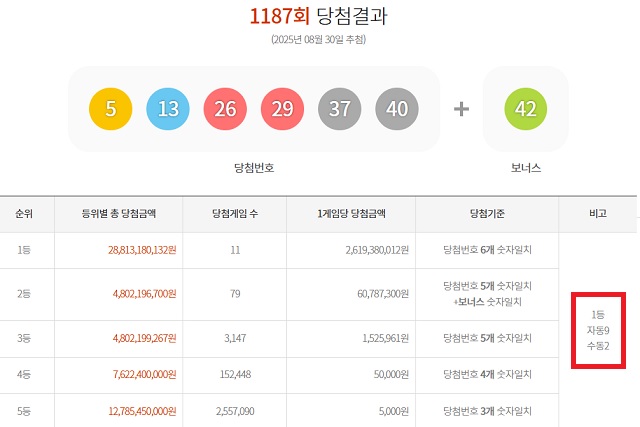Click the 당첨게임 수 column header
The width and height of the screenshot is (640, 427).
235,213
